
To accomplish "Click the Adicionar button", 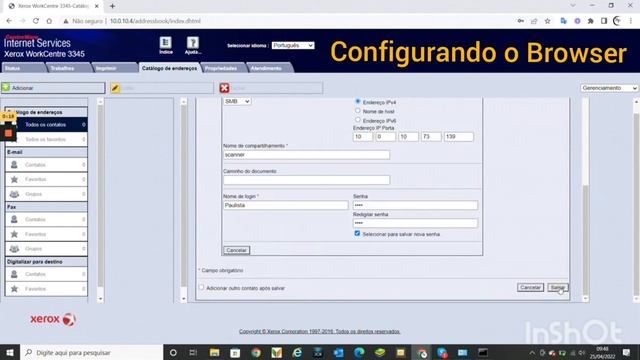I will click(53, 88).
